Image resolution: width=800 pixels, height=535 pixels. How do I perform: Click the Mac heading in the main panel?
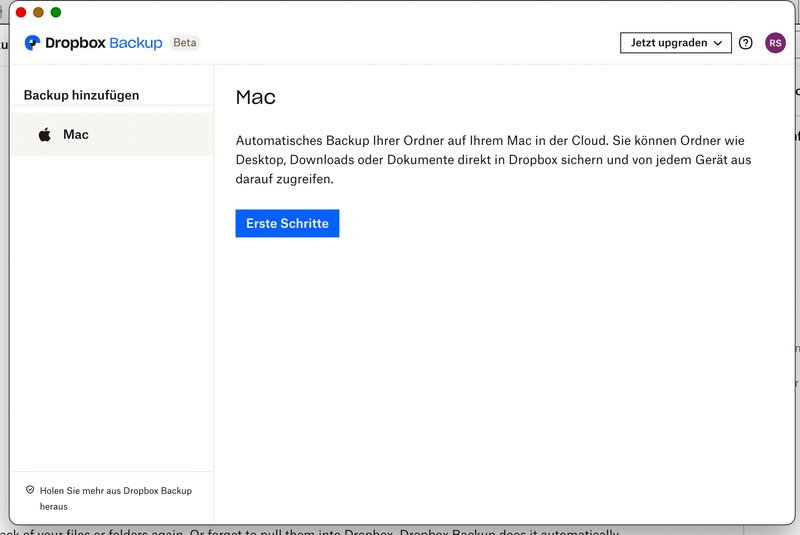(x=255, y=97)
